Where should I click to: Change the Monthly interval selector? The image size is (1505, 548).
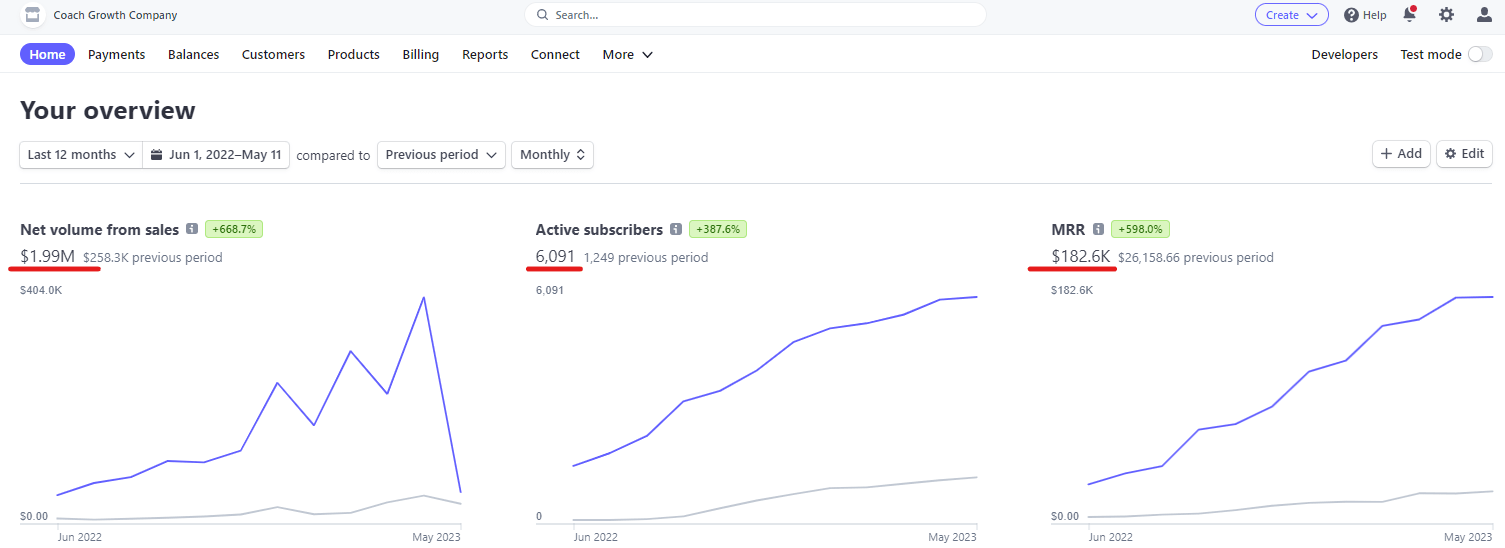pos(552,155)
